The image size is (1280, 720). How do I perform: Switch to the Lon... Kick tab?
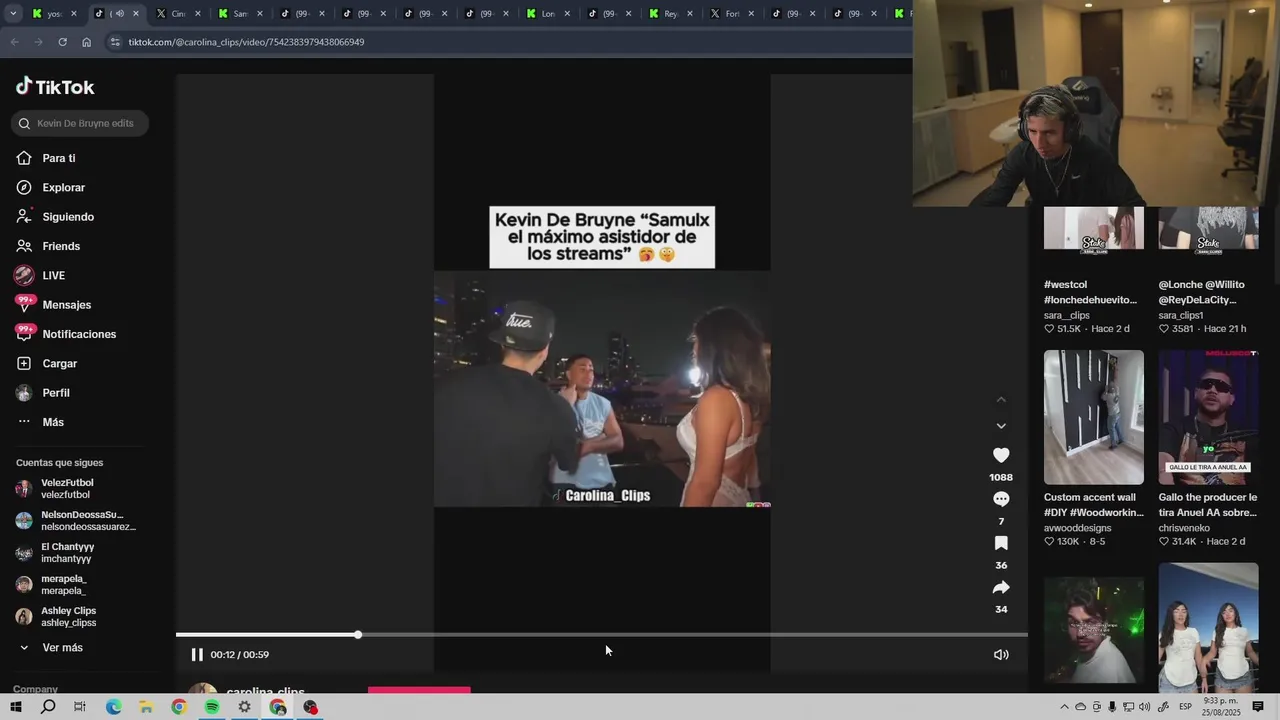click(x=548, y=14)
